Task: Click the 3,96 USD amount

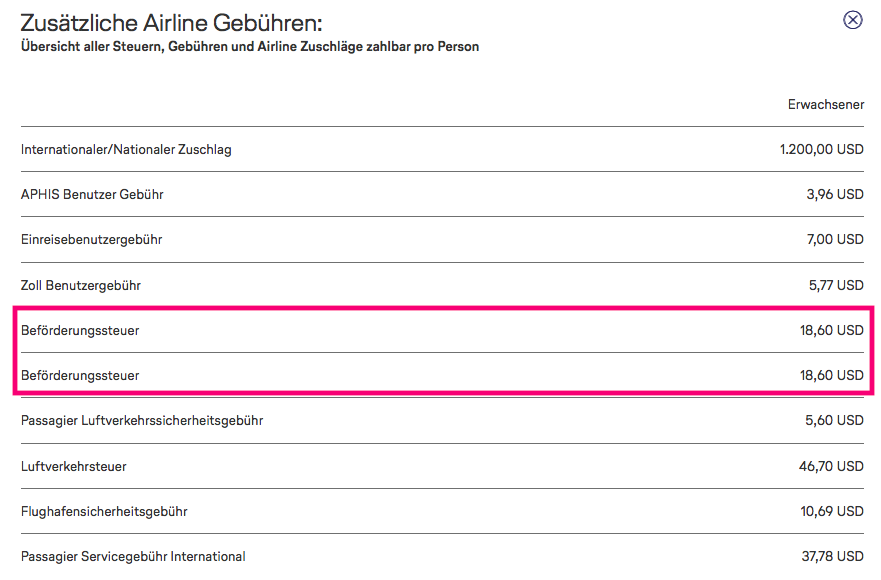Action: 834,195
